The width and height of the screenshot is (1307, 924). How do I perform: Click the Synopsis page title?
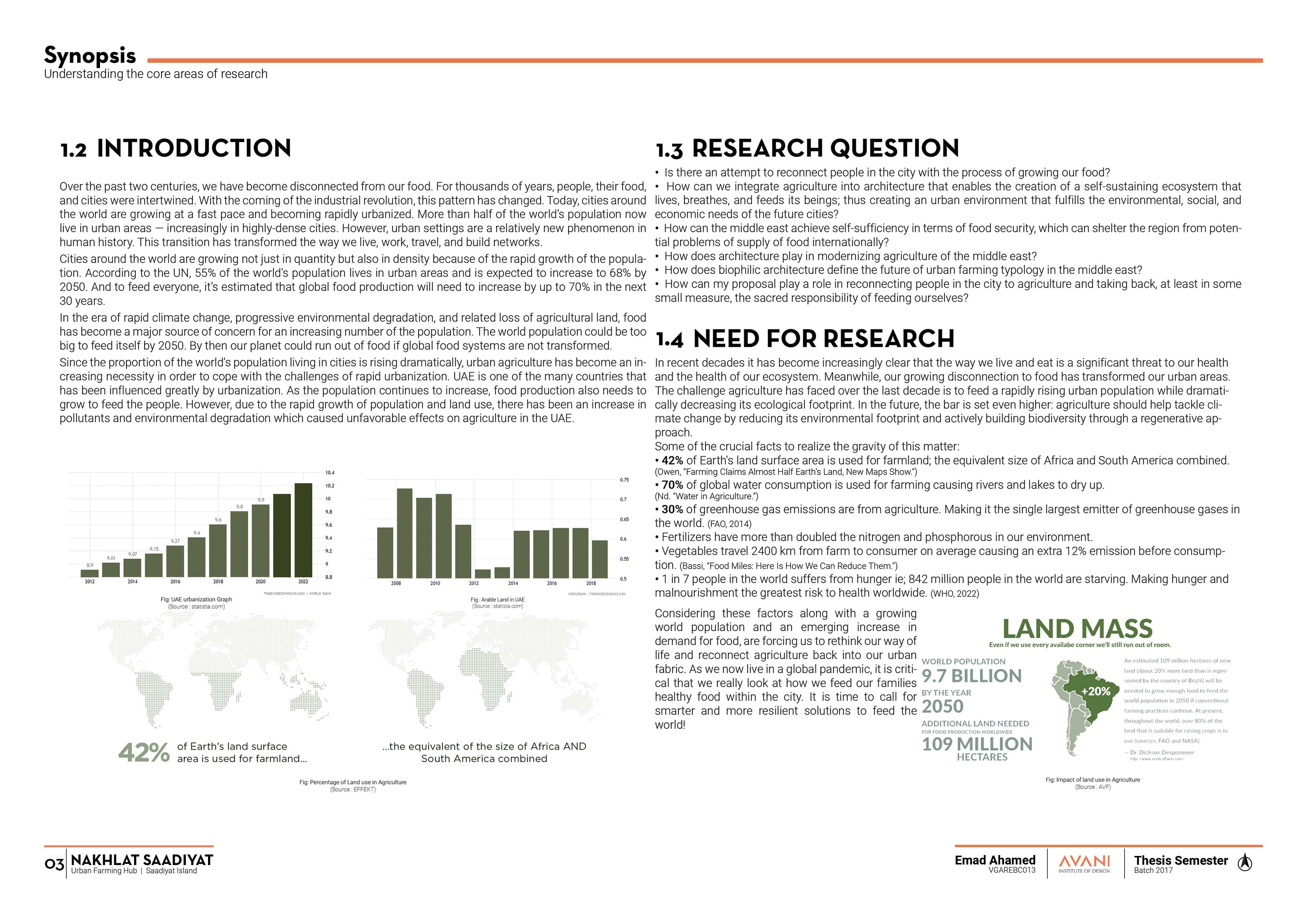click(90, 55)
